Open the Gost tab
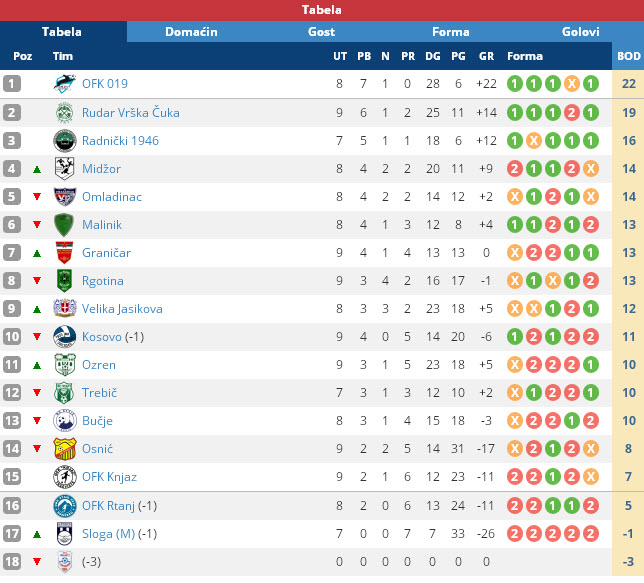The image size is (644, 583). [321, 32]
